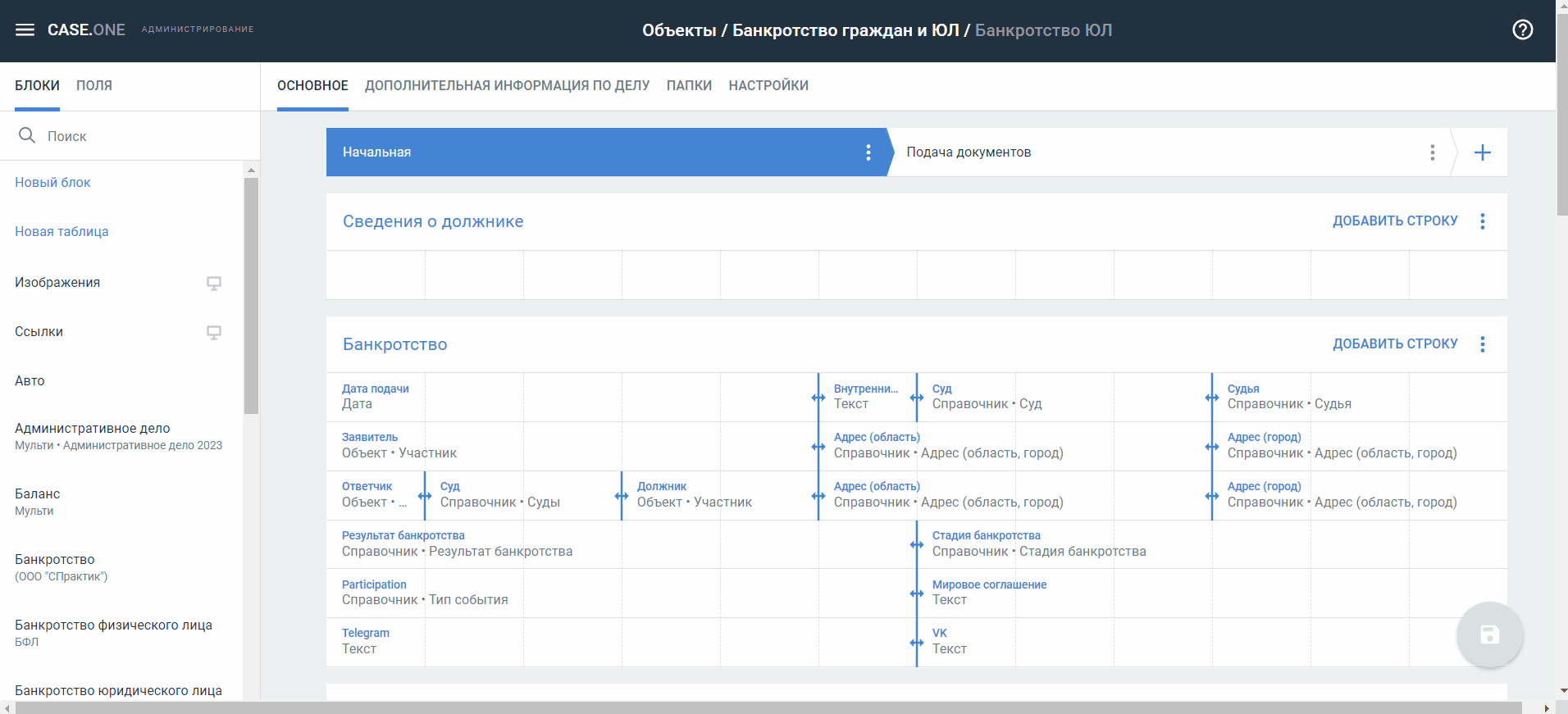Switch to the БЛОКИ tab
Viewport: 1568px width, 714px height.
(37, 85)
